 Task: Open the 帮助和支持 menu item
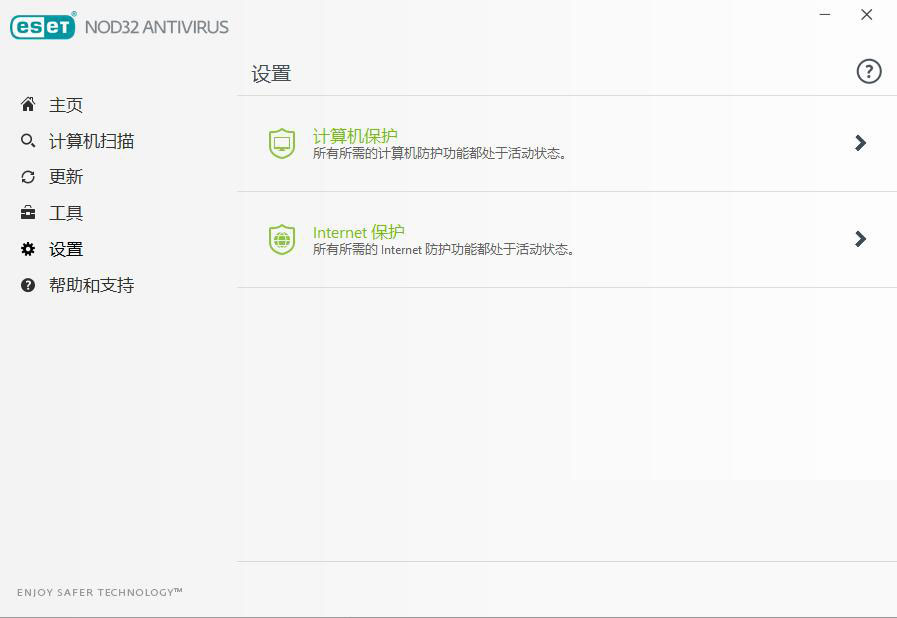click(x=92, y=285)
